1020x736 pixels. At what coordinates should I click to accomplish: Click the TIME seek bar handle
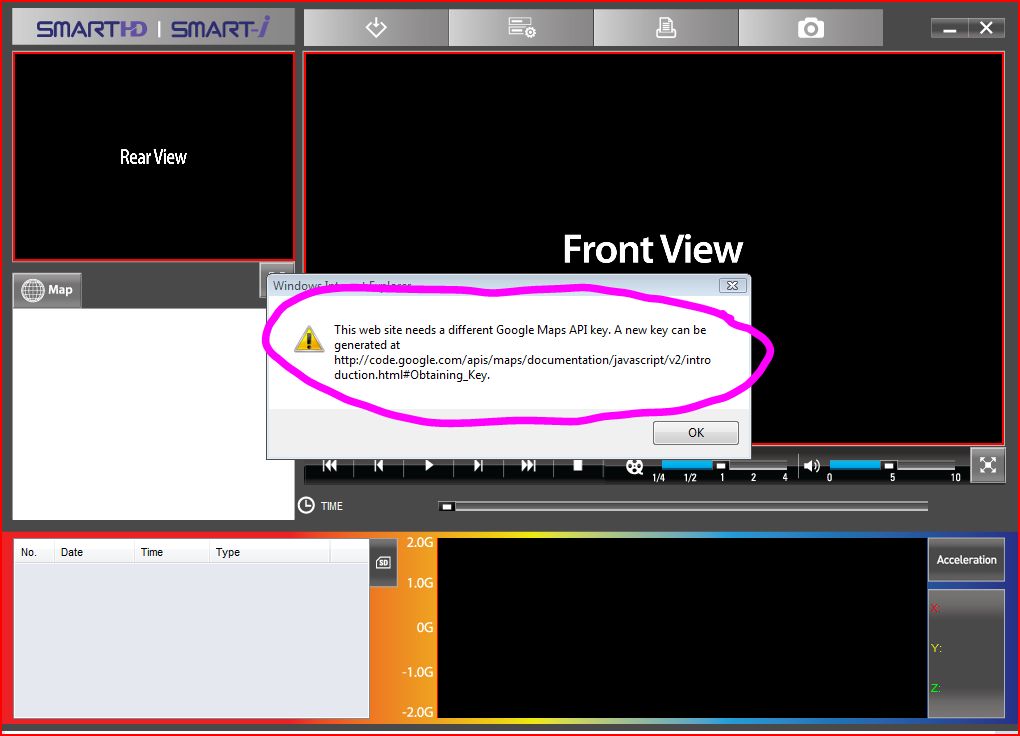click(x=447, y=506)
